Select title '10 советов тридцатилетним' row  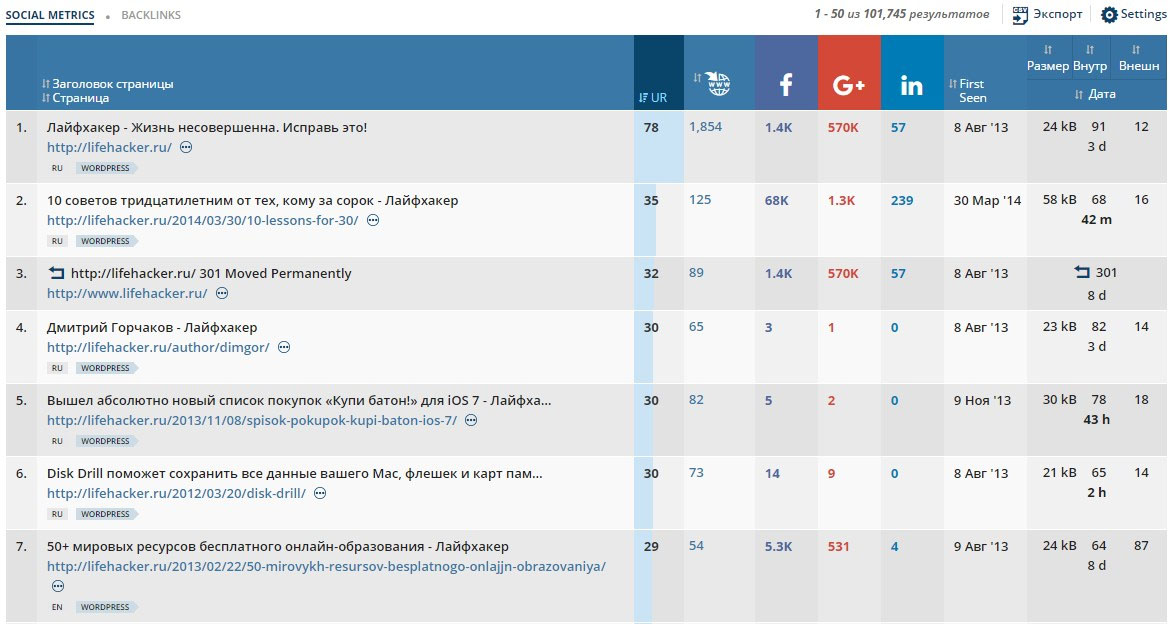(x=252, y=201)
